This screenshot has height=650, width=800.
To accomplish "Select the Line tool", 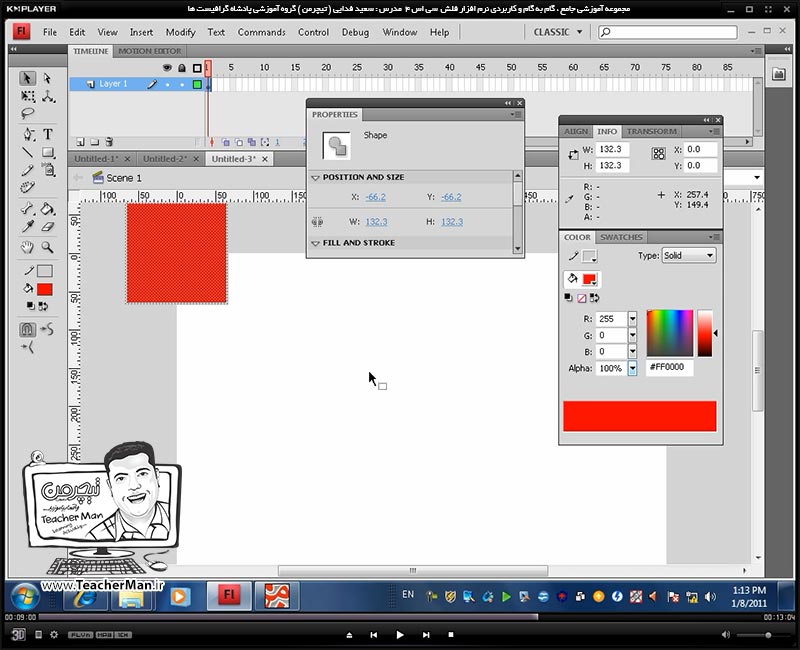I will pyautogui.click(x=28, y=152).
